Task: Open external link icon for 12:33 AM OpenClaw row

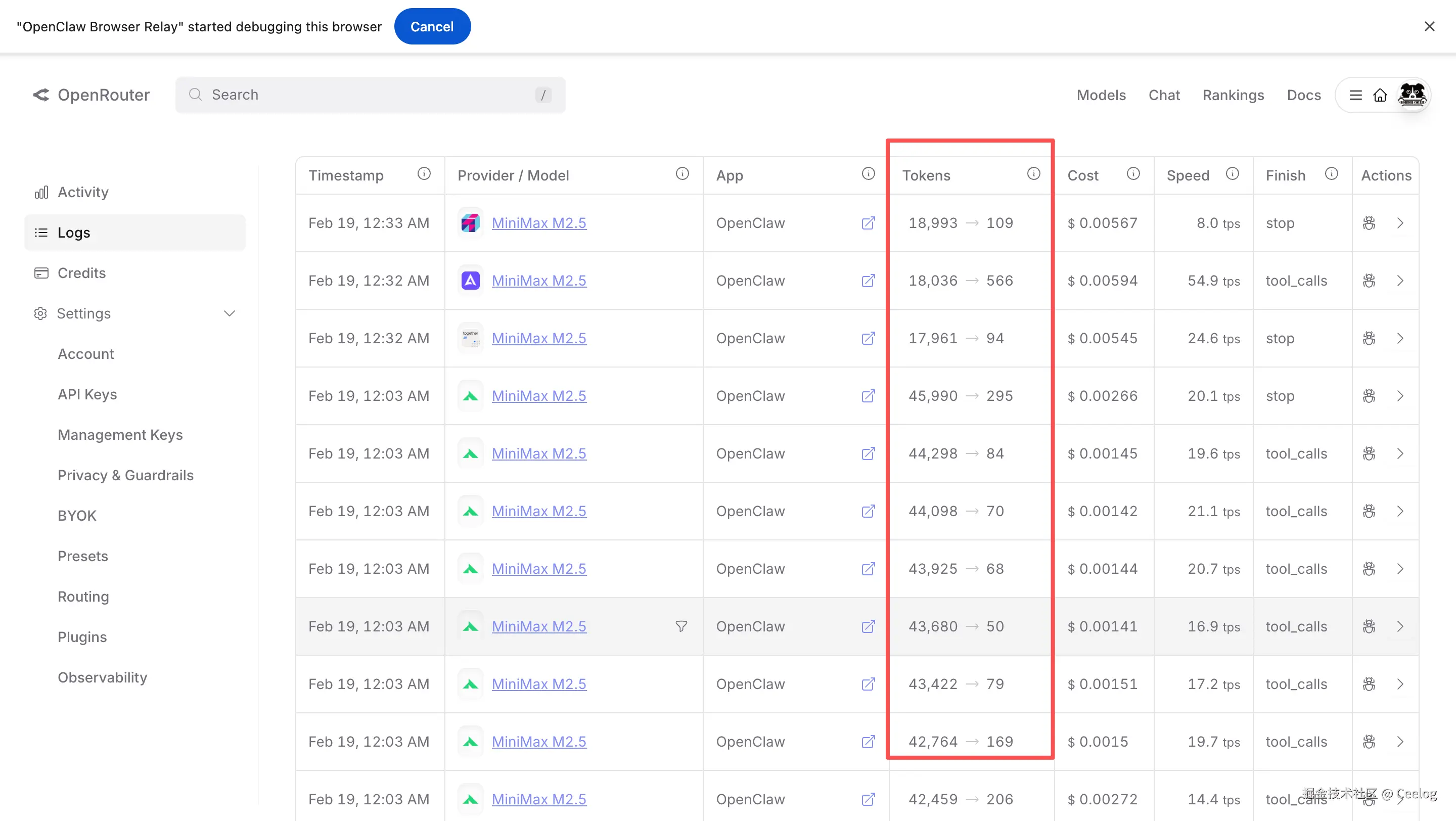Action: (868, 223)
